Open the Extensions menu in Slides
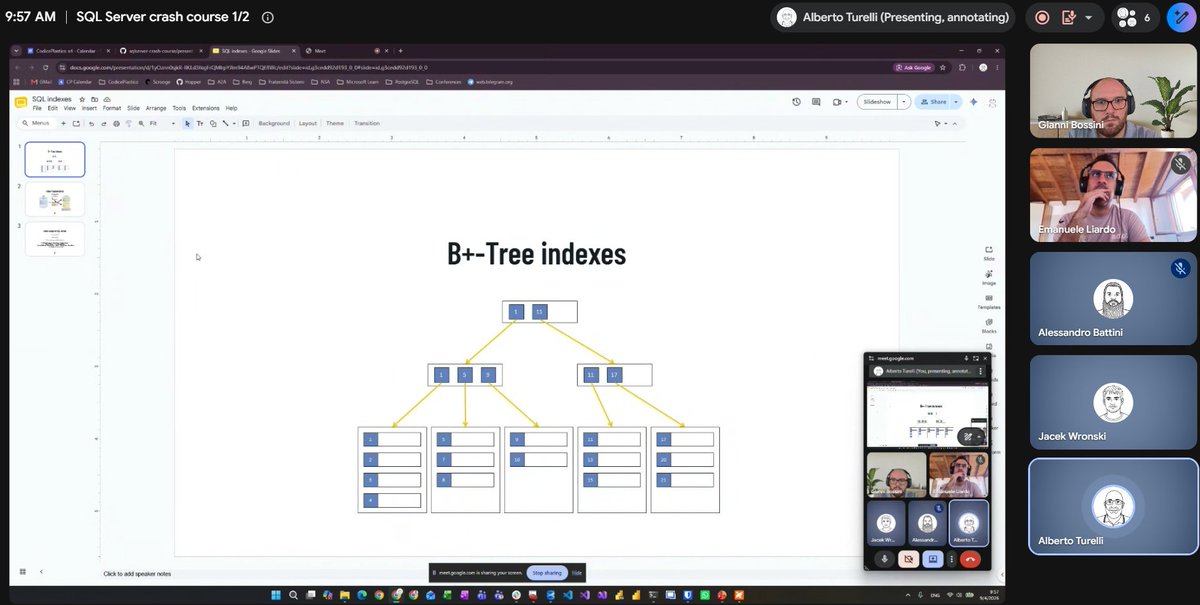 [206, 108]
